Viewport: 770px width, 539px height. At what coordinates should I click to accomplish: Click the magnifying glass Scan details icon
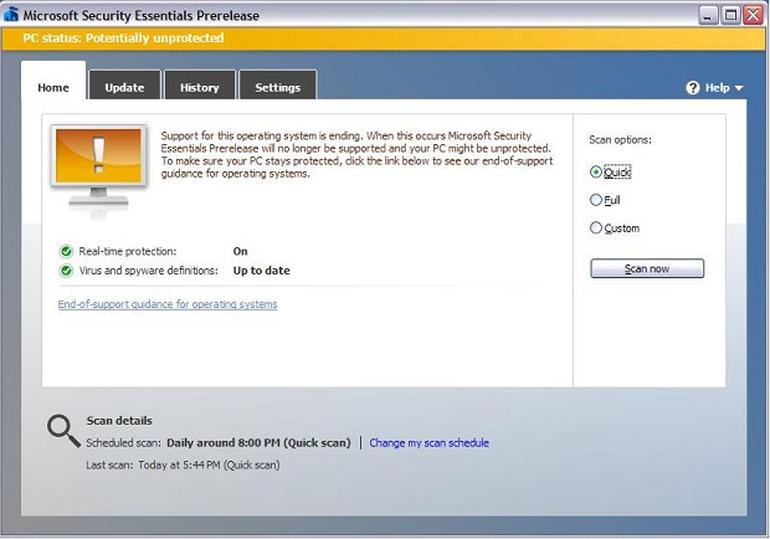tap(63, 431)
